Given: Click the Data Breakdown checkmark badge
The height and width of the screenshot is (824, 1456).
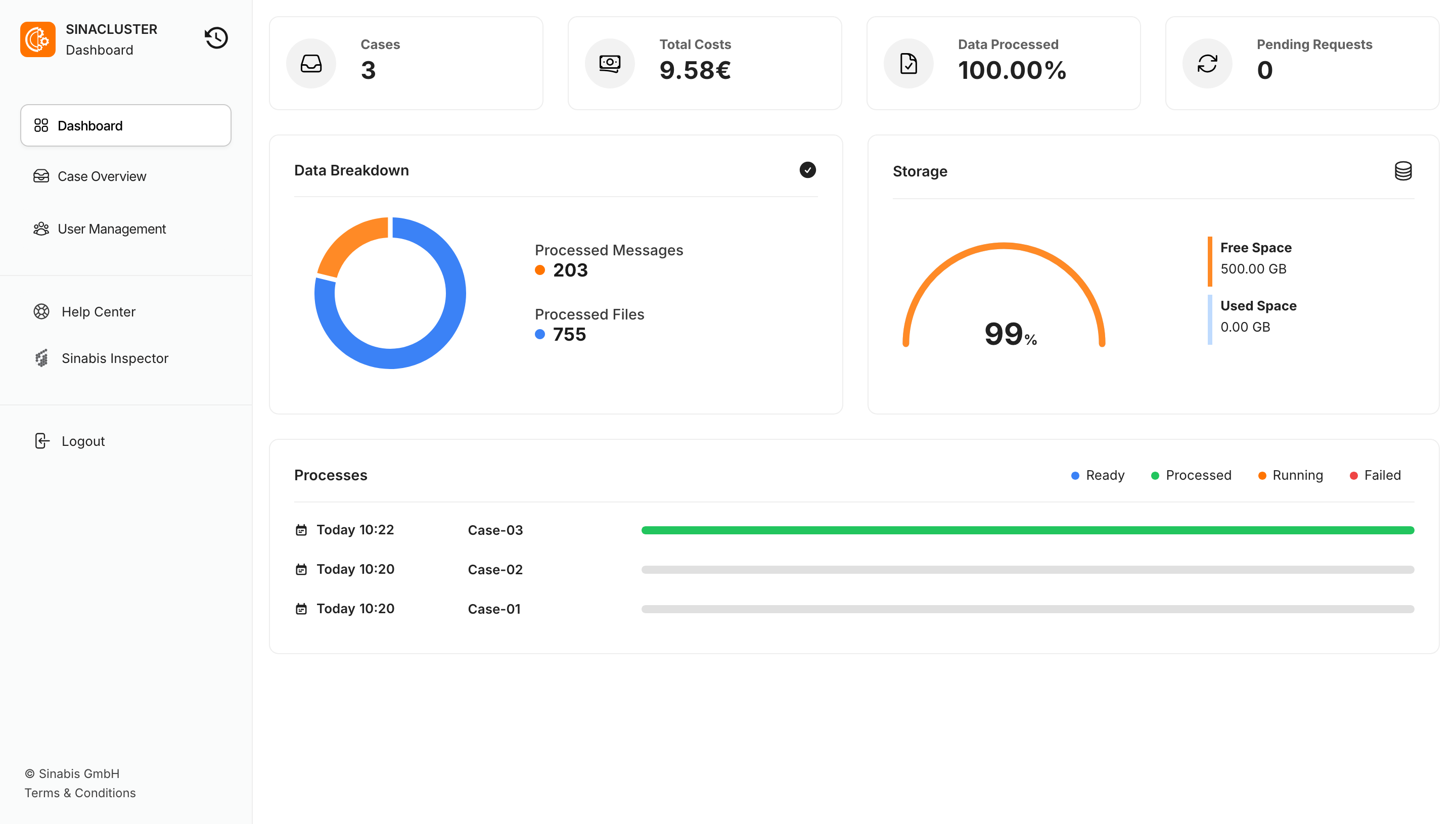Looking at the screenshot, I should (x=807, y=170).
